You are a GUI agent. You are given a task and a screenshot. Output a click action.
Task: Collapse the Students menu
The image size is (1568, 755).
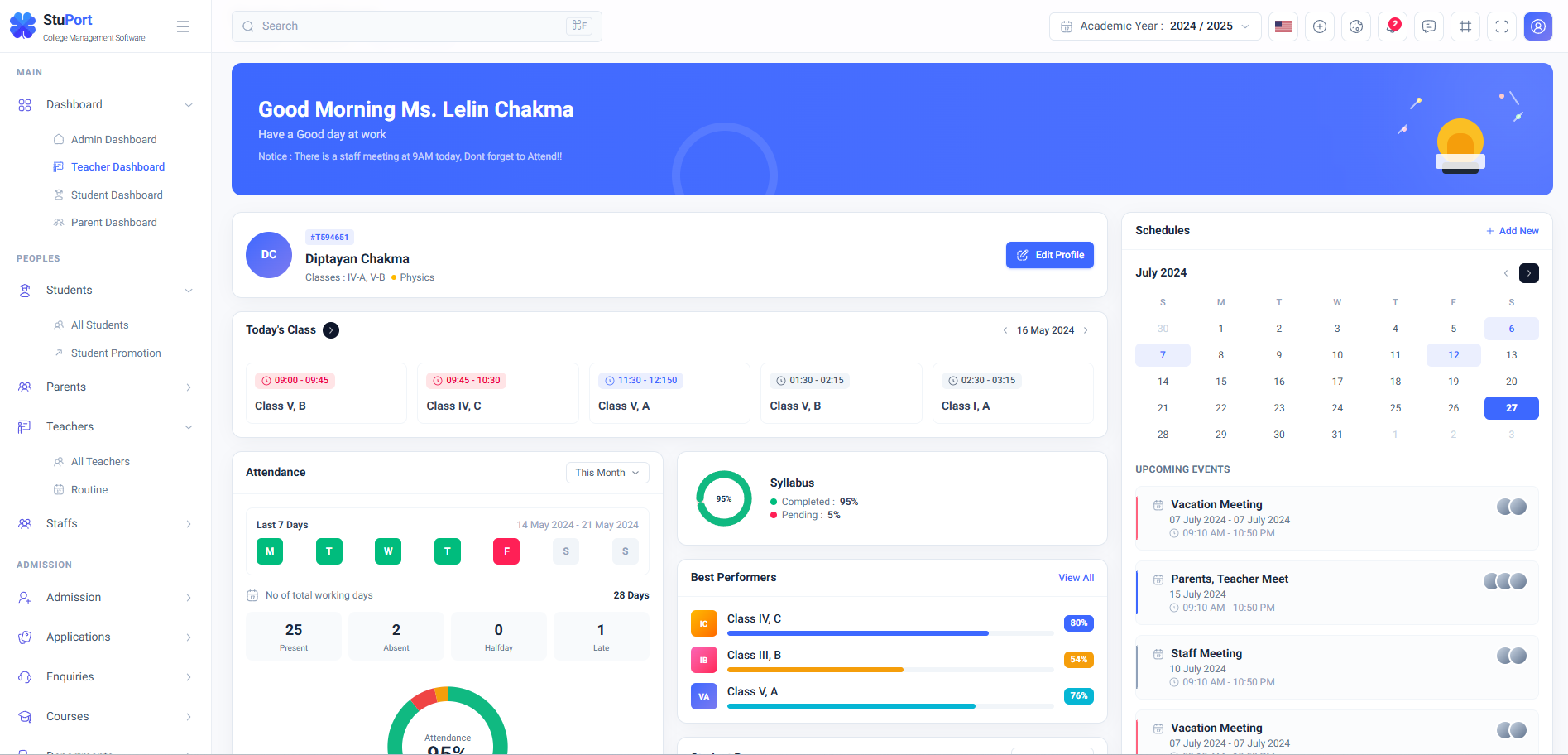(x=189, y=291)
